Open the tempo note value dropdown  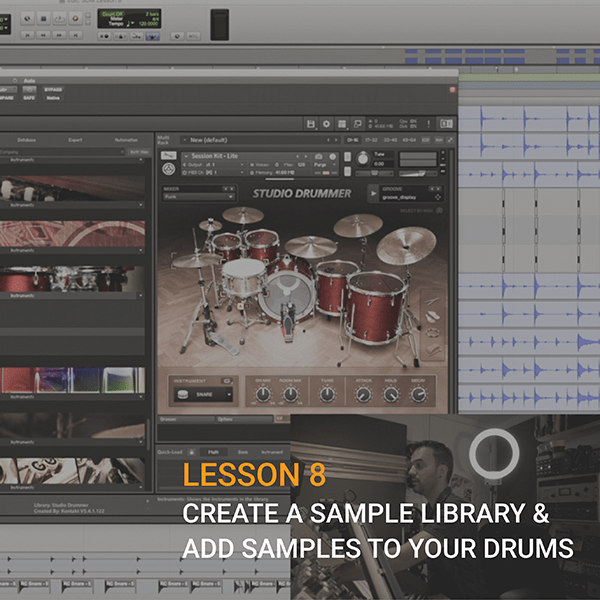[130, 24]
